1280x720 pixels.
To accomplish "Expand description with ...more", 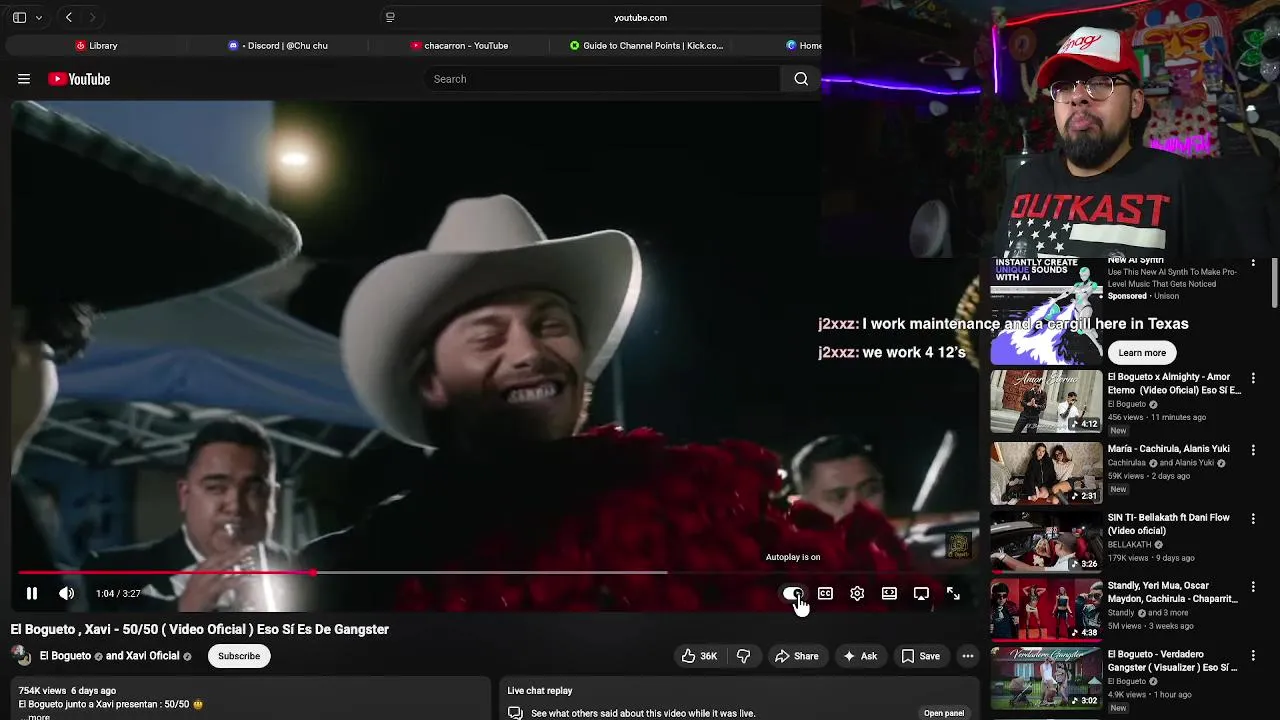I will point(37,716).
